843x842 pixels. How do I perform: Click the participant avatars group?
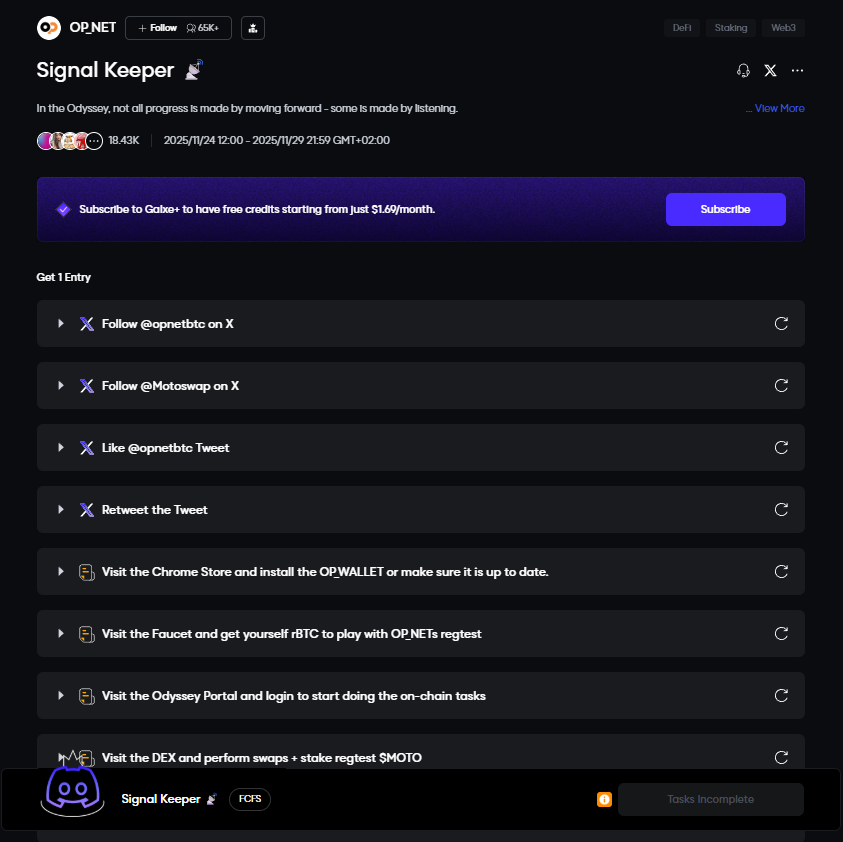[70, 141]
